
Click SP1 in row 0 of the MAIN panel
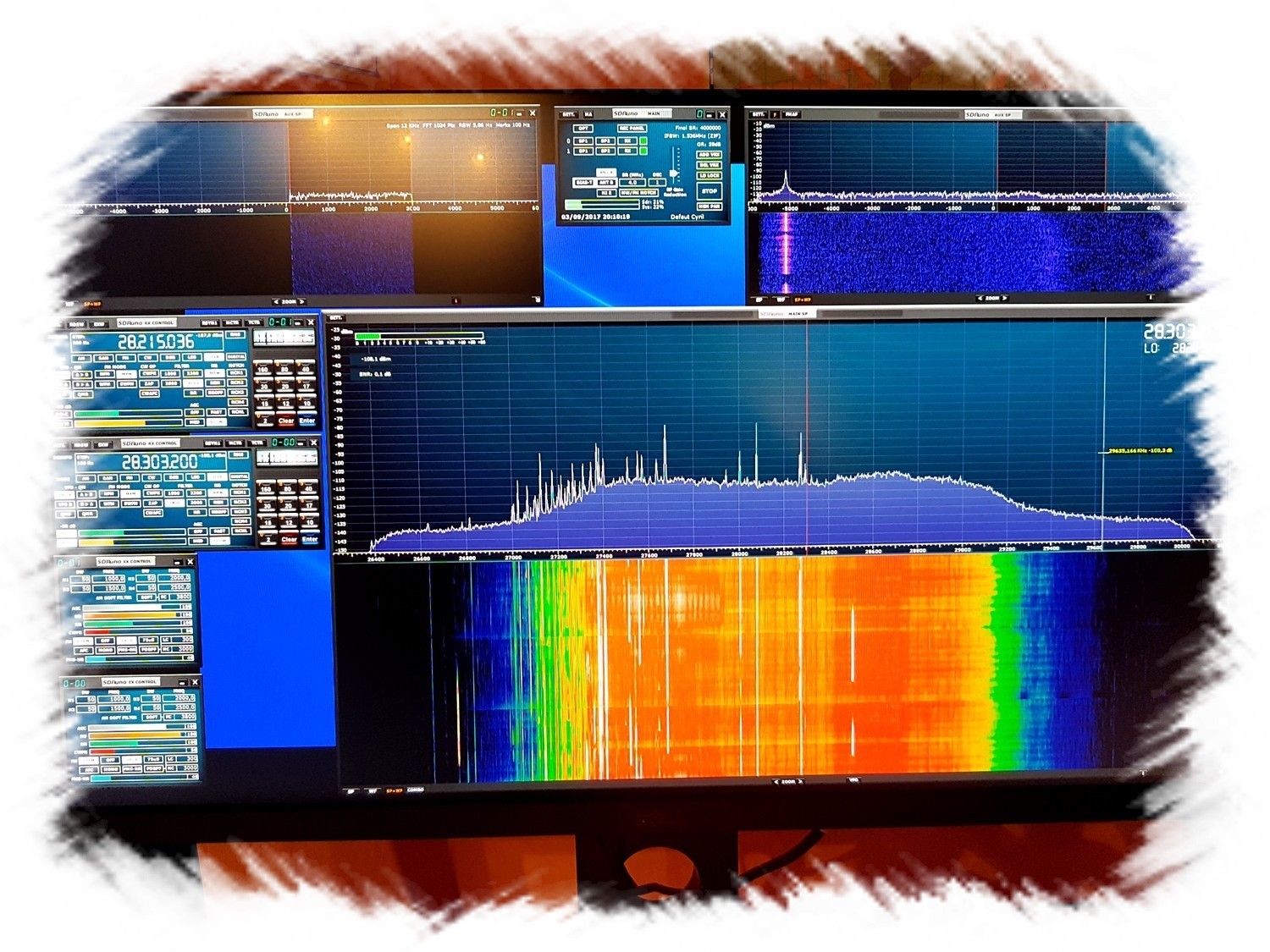click(x=583, y=141)
